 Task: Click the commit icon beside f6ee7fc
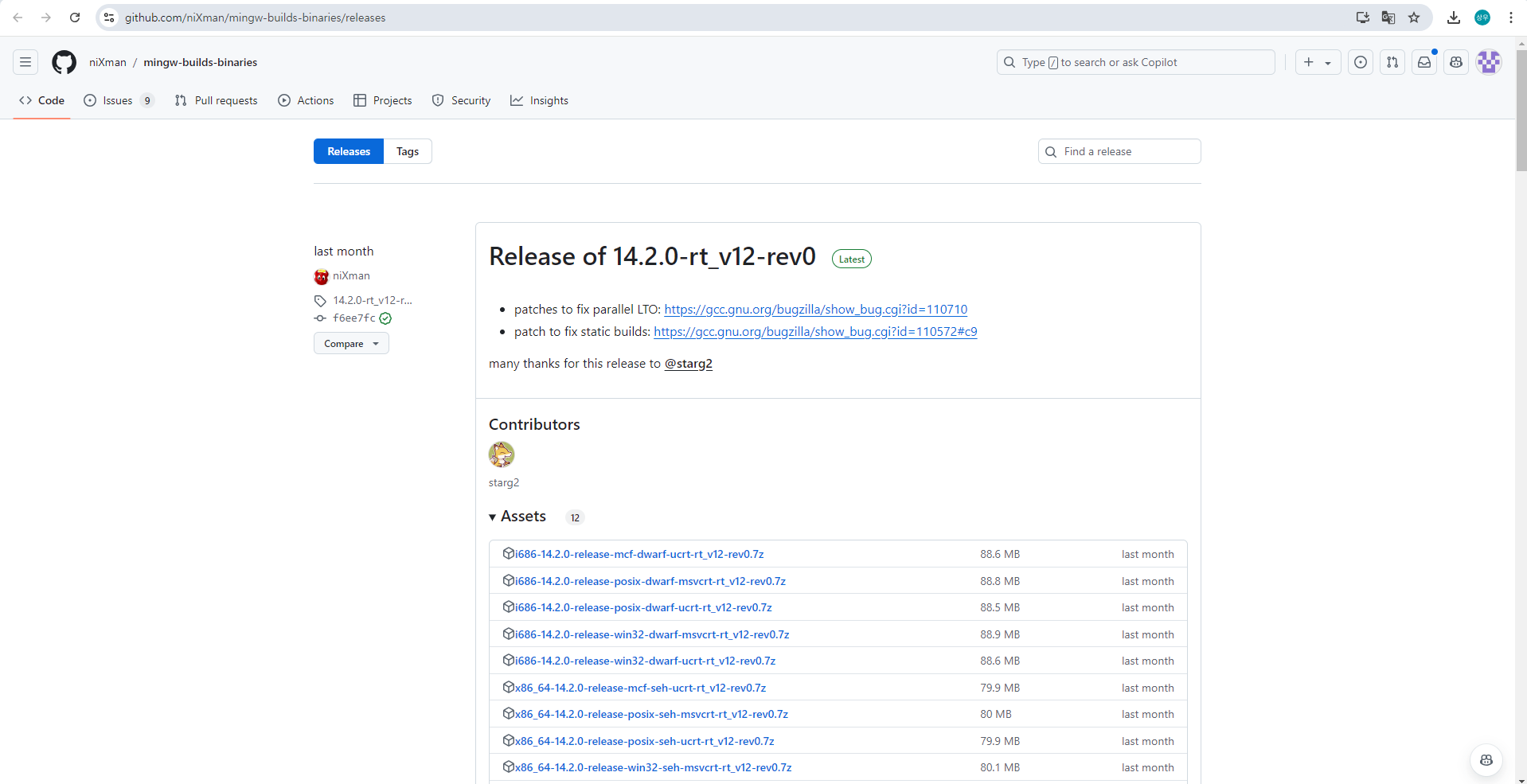tap(320, 318)
